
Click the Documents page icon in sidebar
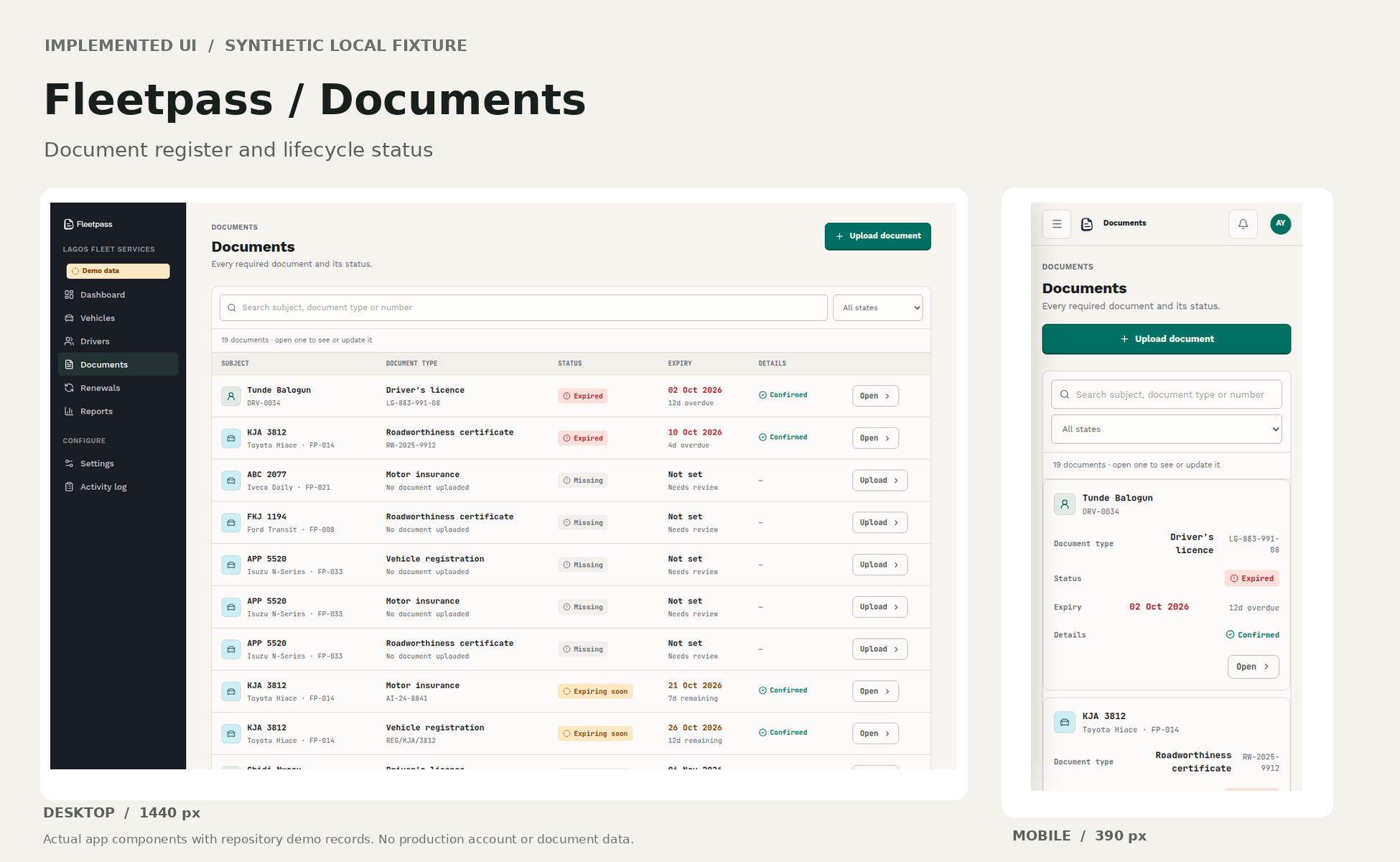(x=69, y=365)
